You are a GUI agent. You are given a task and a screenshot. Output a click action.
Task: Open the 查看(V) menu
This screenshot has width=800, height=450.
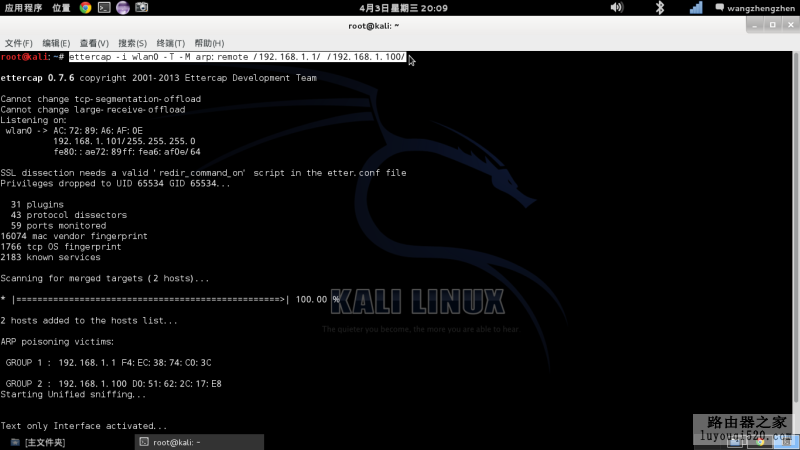point(94,43)
